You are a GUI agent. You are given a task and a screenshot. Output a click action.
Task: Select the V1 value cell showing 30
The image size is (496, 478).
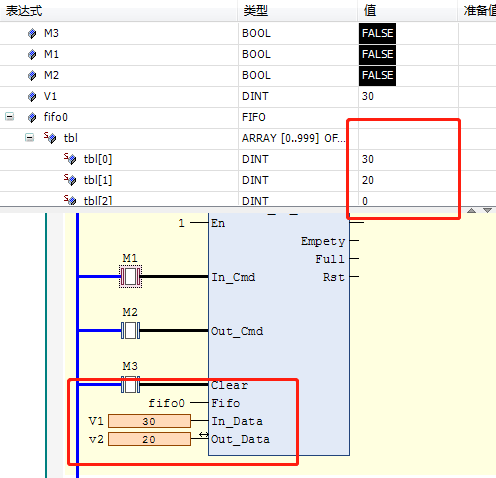[408, 96]
